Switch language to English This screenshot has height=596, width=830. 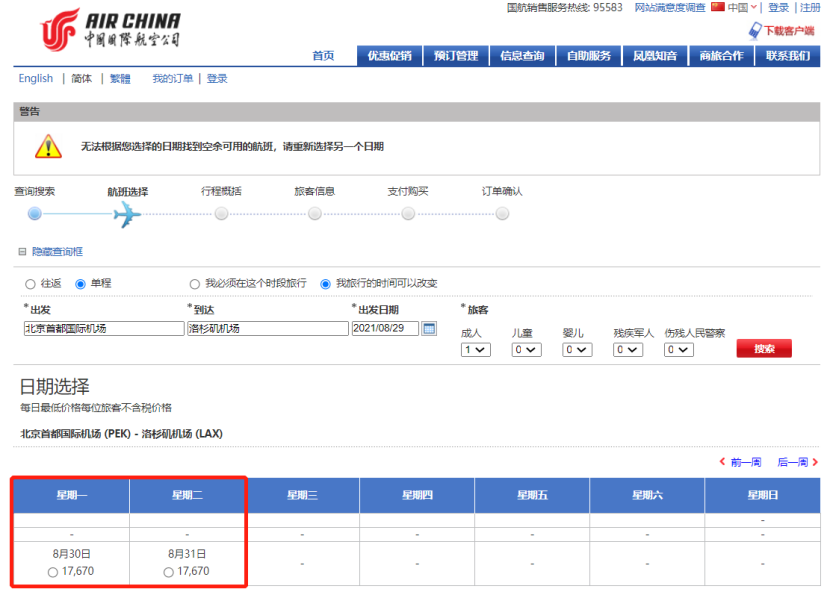[x=36, y=79]
